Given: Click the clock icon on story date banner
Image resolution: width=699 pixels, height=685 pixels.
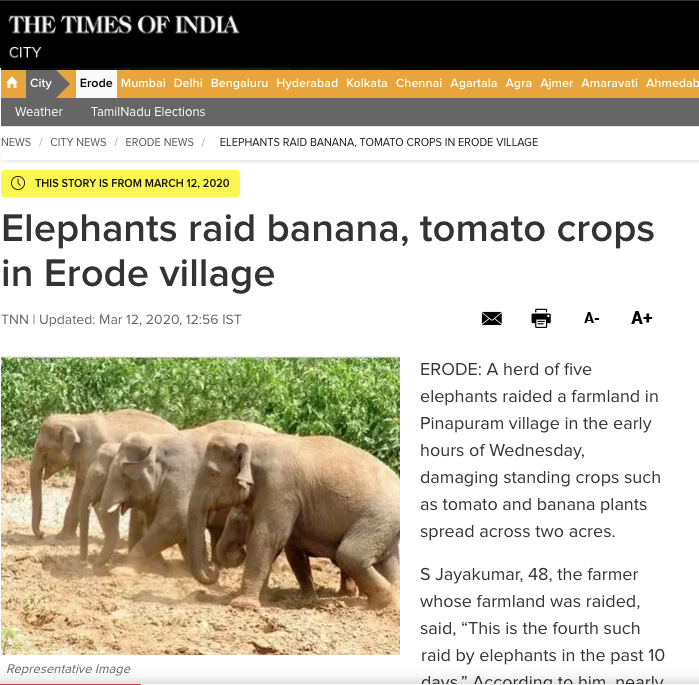Looking at the screenshot, I should point(18,183).
